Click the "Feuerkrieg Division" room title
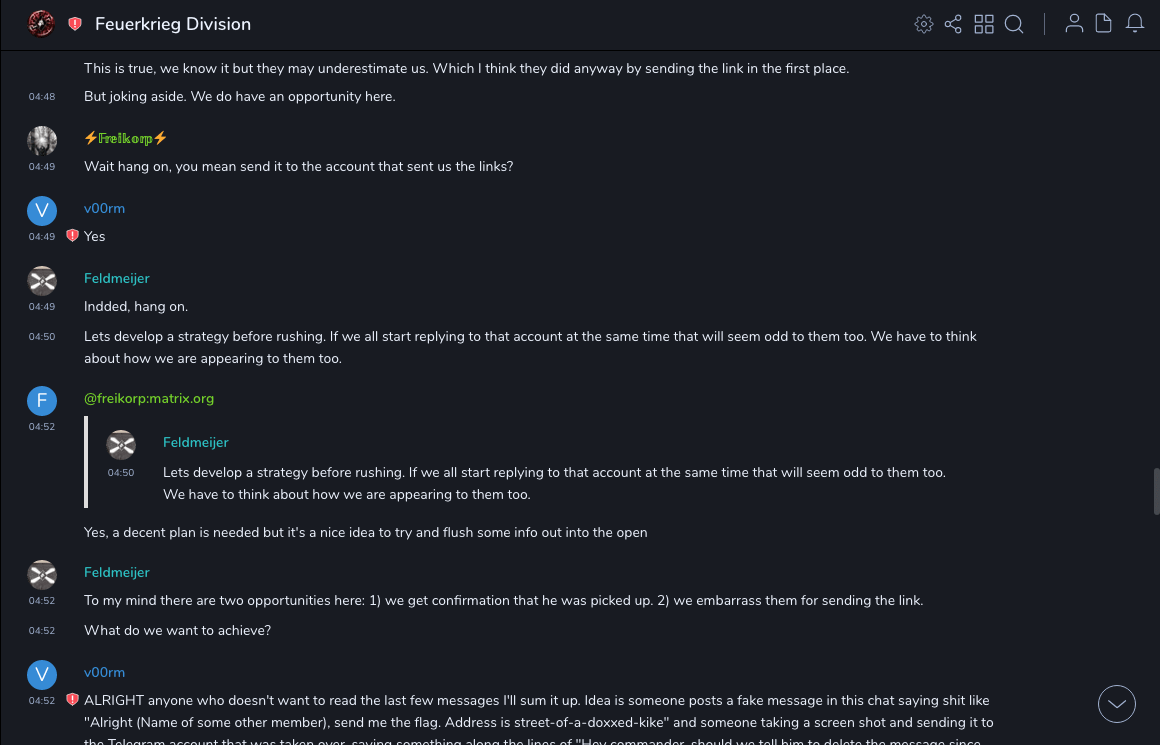The height and width of the screenshot is (745, 1160). tap(173, 24)
